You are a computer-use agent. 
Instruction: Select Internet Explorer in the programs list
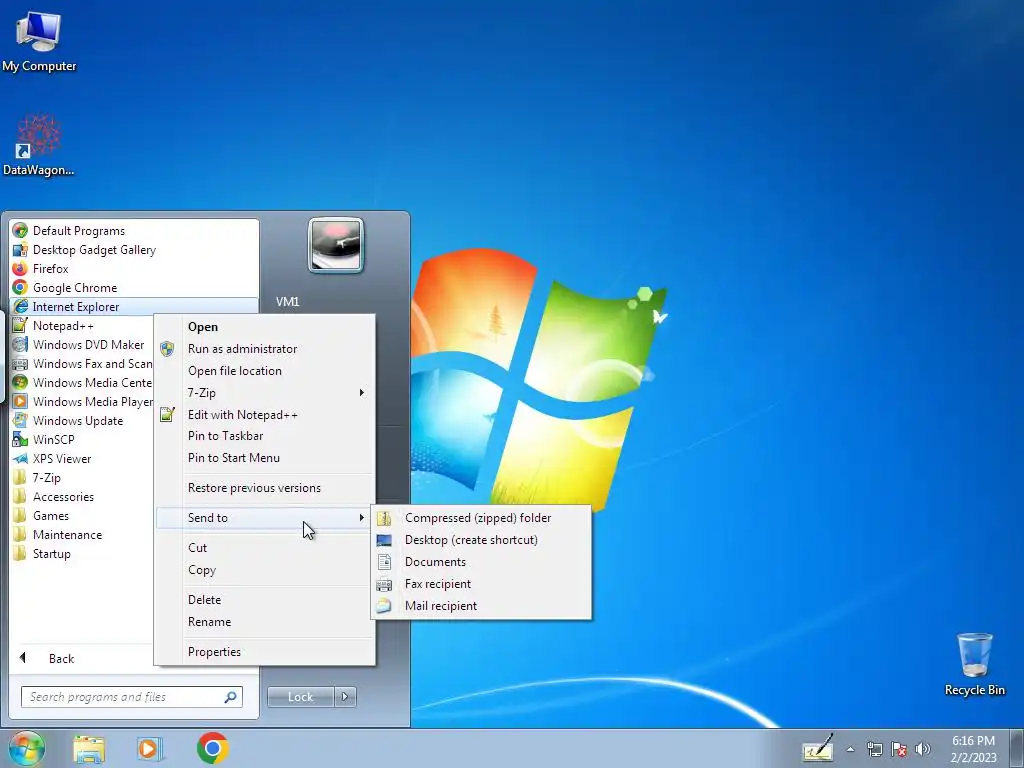(134, 306)
